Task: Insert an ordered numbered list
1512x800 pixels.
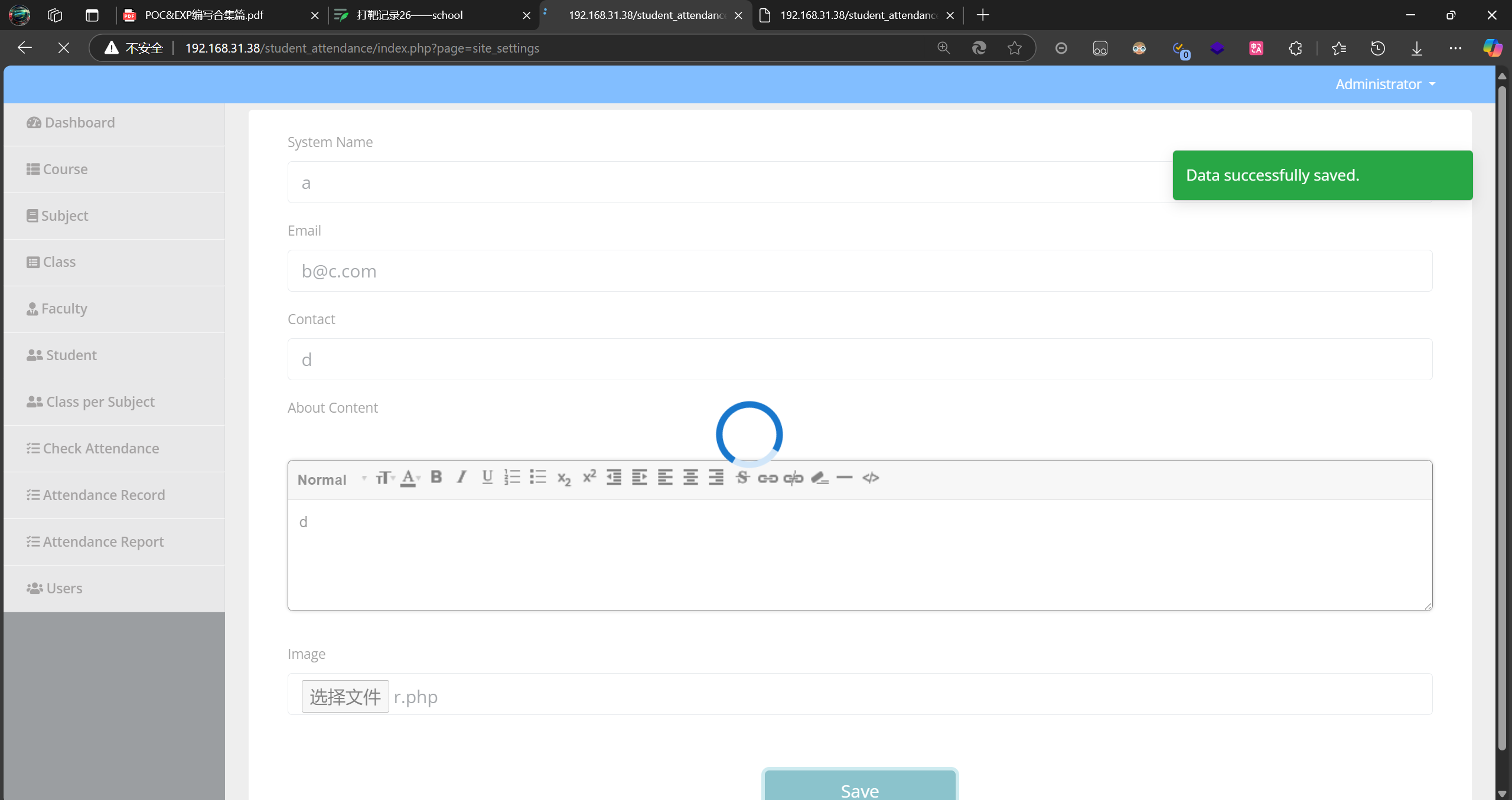Action: pyautogui.click(x=512, y=477)
